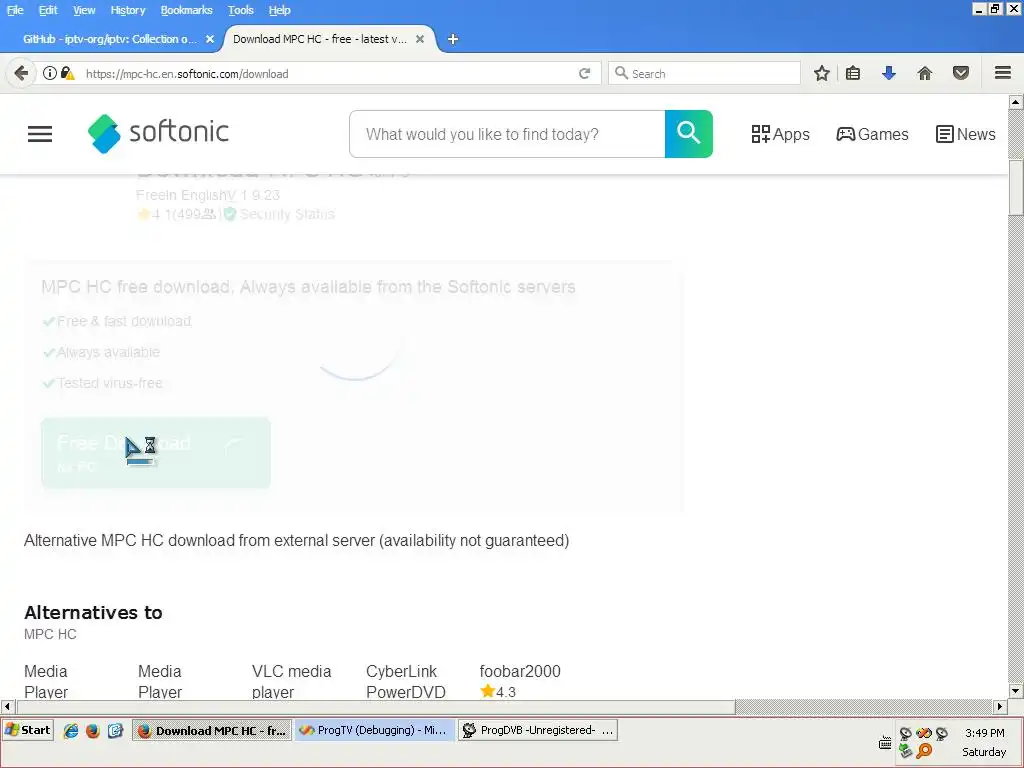
Task: Click the keyboard icon in system tray
Action: tap(885, 743)
